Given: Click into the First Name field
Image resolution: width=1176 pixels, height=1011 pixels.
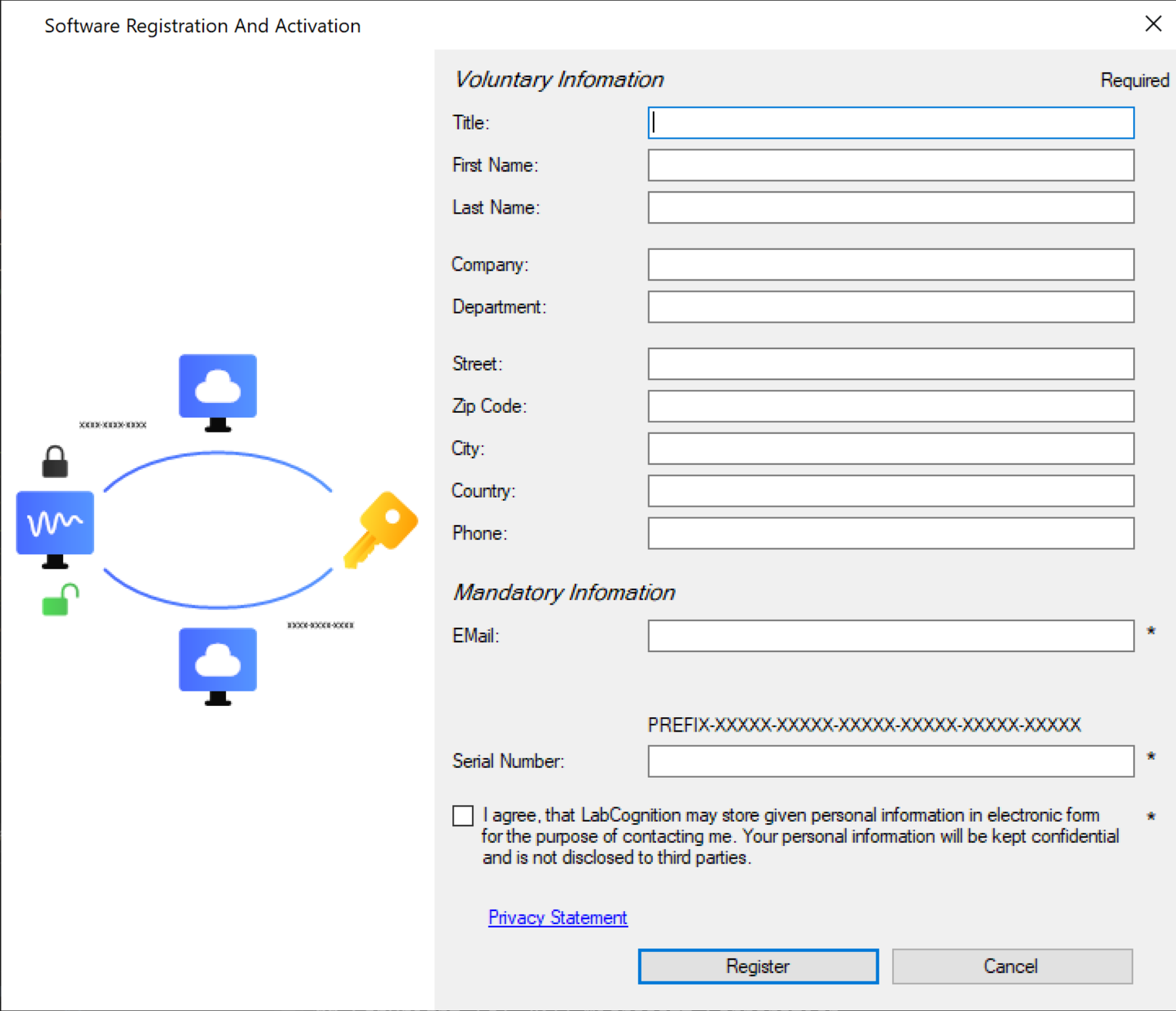Looking at the screenshot, I should click(890, 165).
